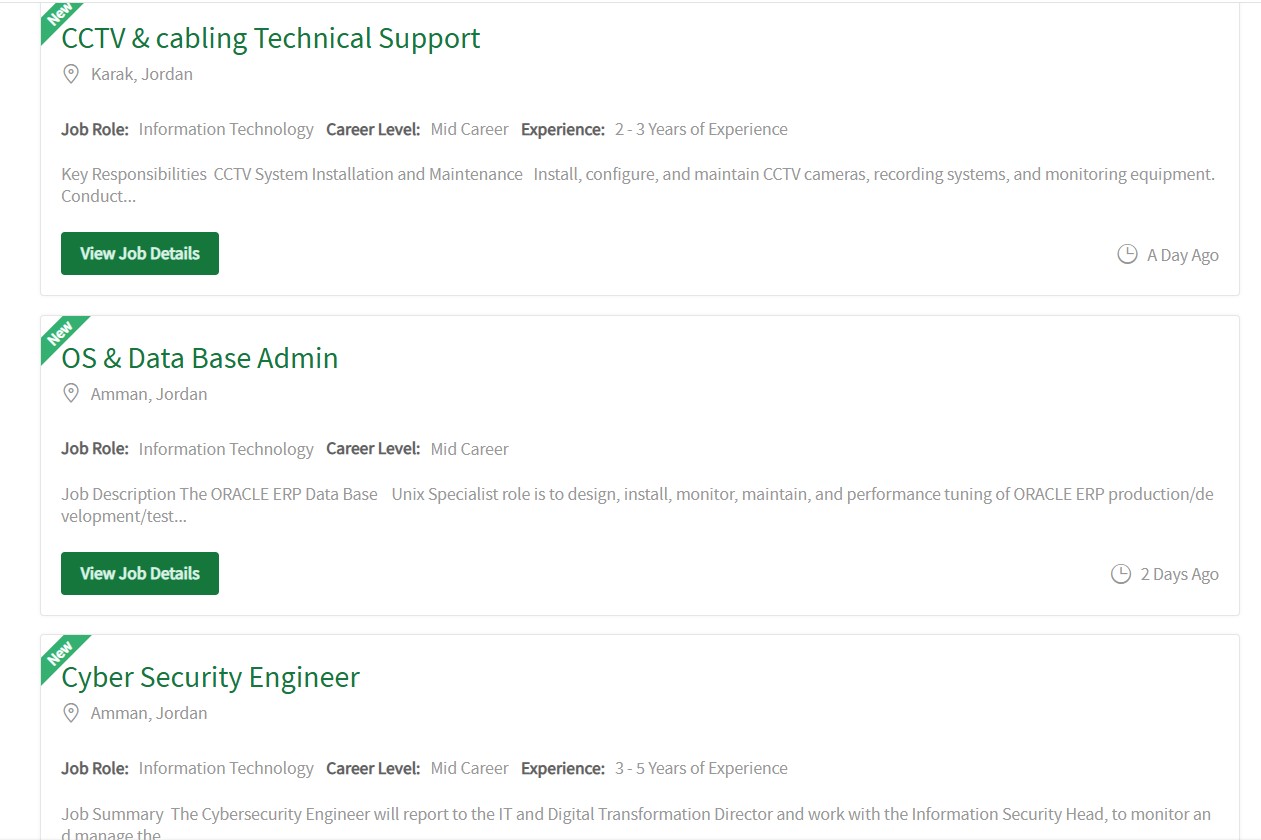
Task: Click New ribbon badge on Cyber Security Engineer card
Action: coord(63,657)
